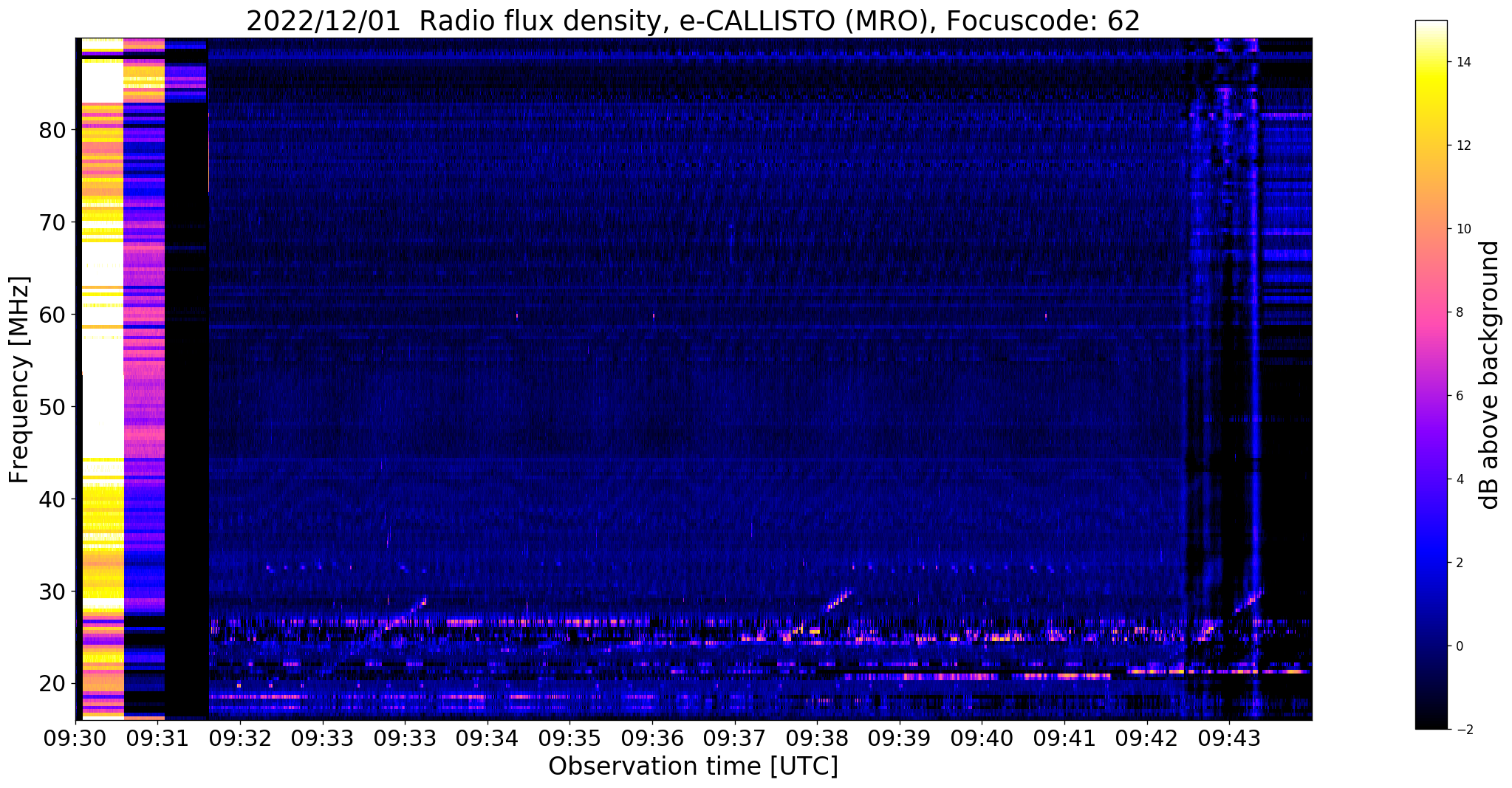Click the colorbar tick label 14
The width and height of the screenshot is (1512, 788).
point(1462,62)
